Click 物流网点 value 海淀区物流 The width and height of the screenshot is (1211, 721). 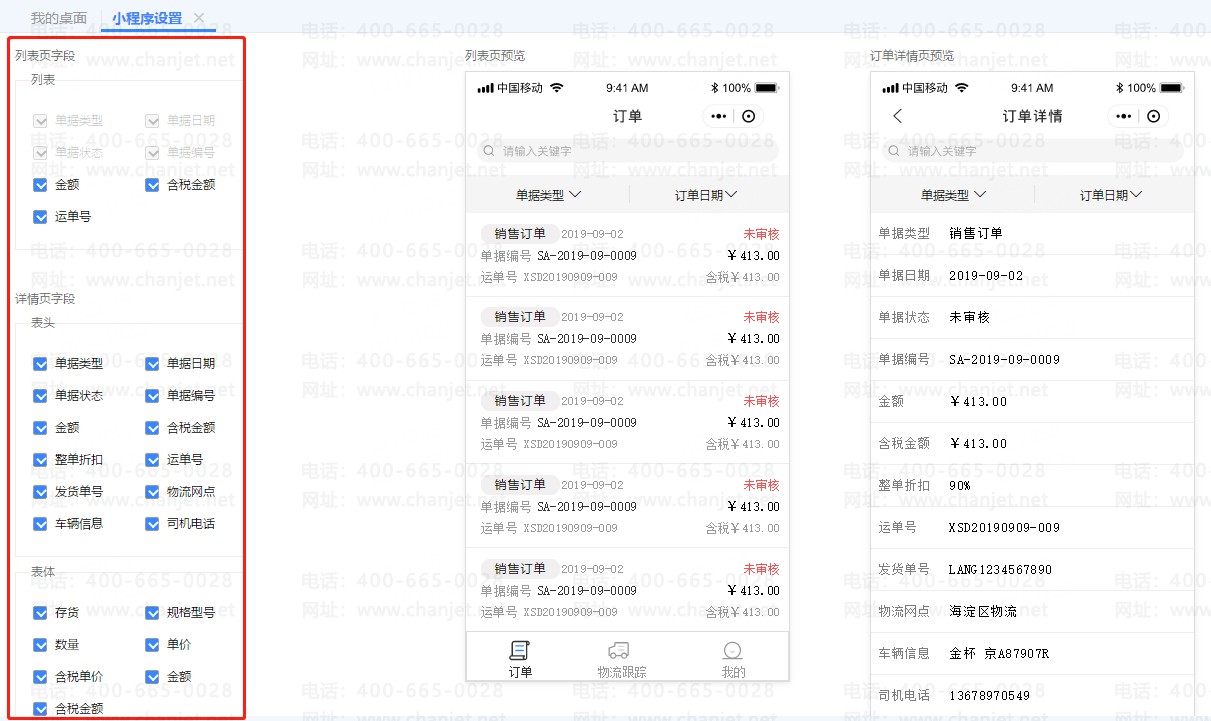[x=983, y=612]
